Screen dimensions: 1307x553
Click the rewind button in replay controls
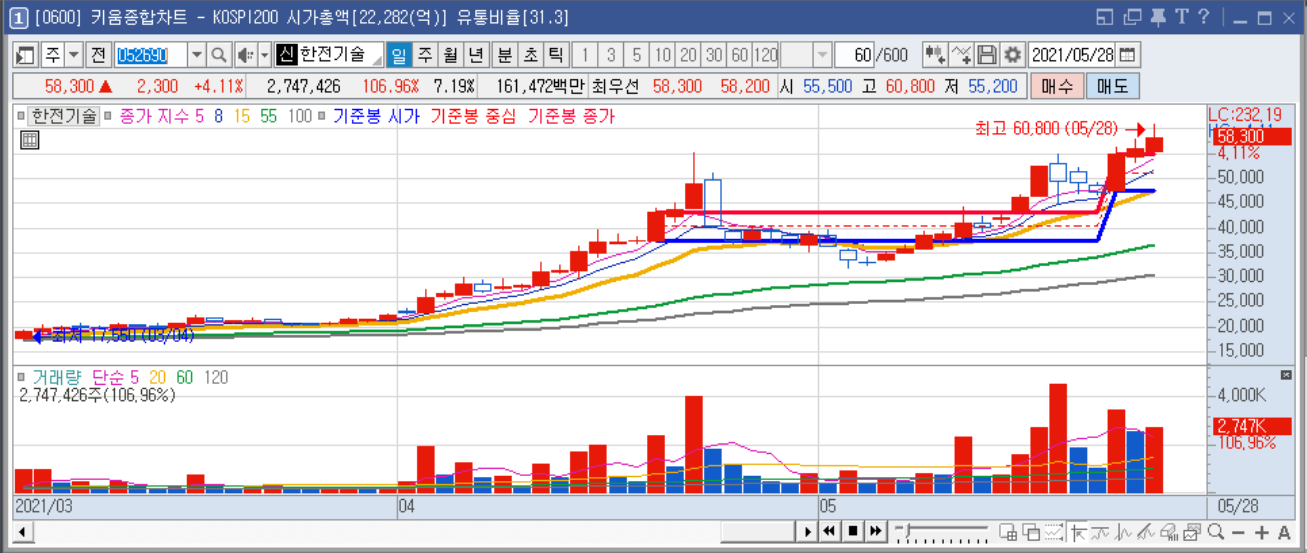pos(830,531)
